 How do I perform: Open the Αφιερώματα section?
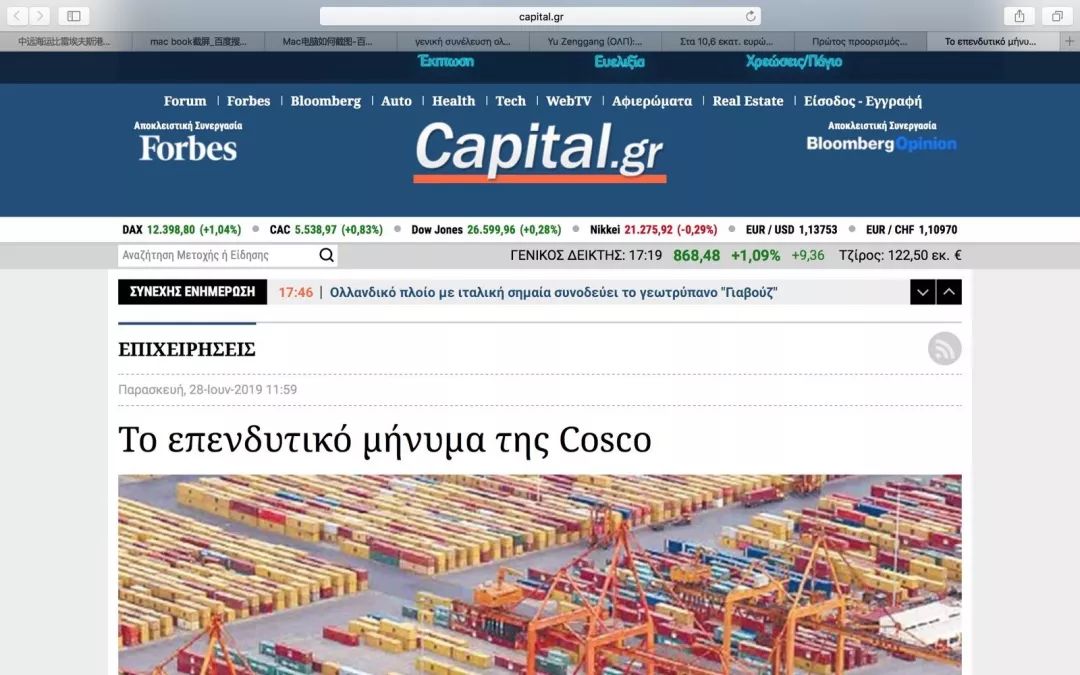(652, 101)
